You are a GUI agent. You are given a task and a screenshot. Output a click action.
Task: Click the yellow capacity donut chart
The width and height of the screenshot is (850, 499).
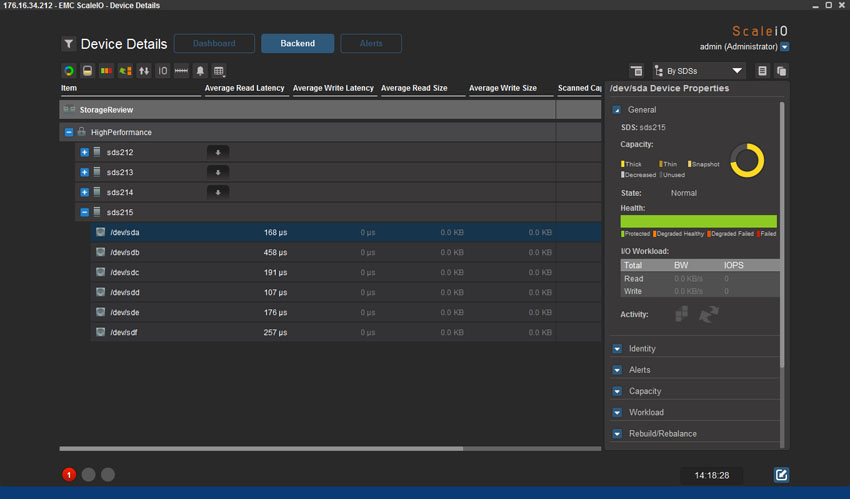pos(747,160)
